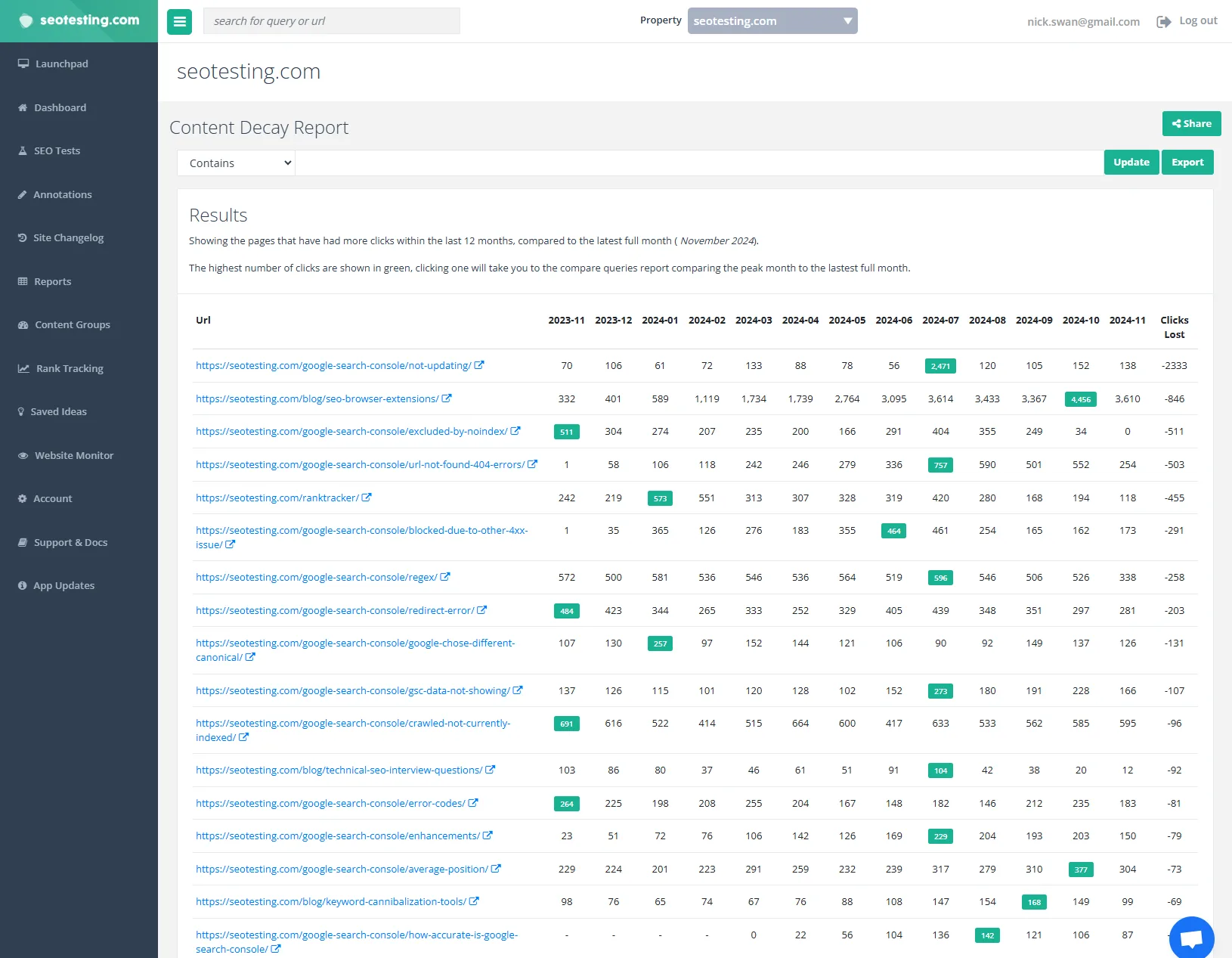1232x958 pixels.
Task: Click the seotesting.com logo icon
Action: coord(26,20)
